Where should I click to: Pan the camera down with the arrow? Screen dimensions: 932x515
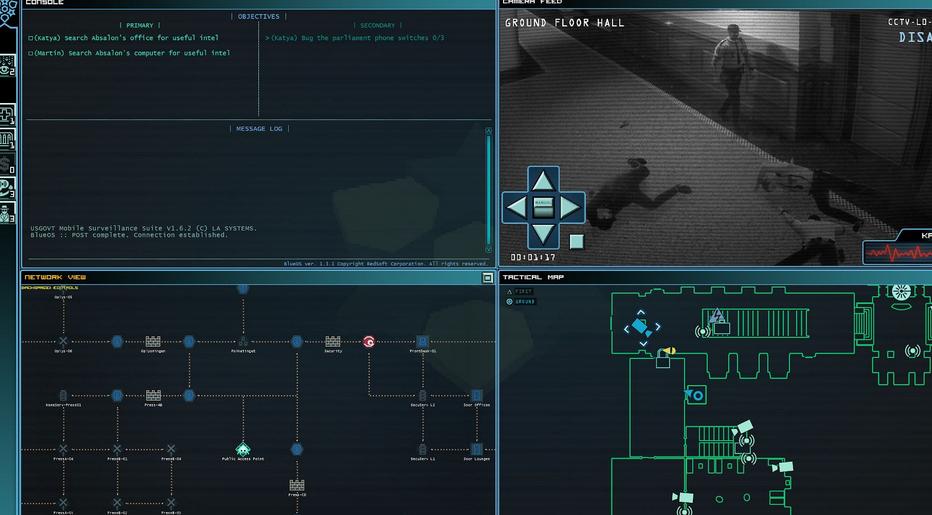[x=543, y=234]
